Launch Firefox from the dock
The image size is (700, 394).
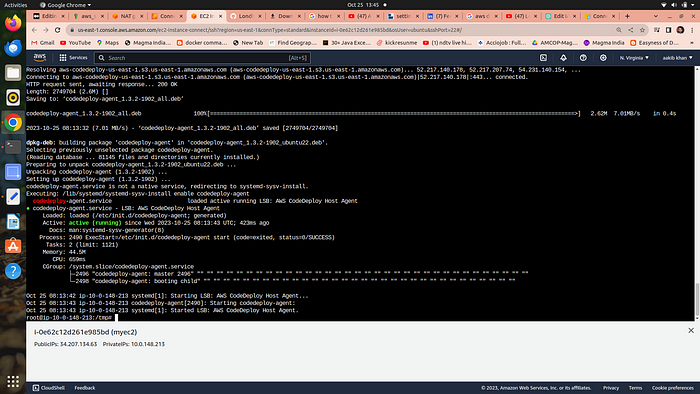click(x=13, y=23)
